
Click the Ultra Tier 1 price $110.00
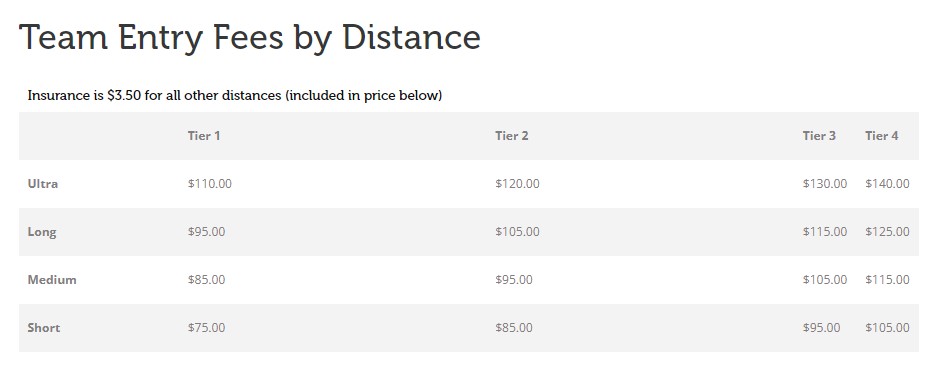tap(210, 183)
